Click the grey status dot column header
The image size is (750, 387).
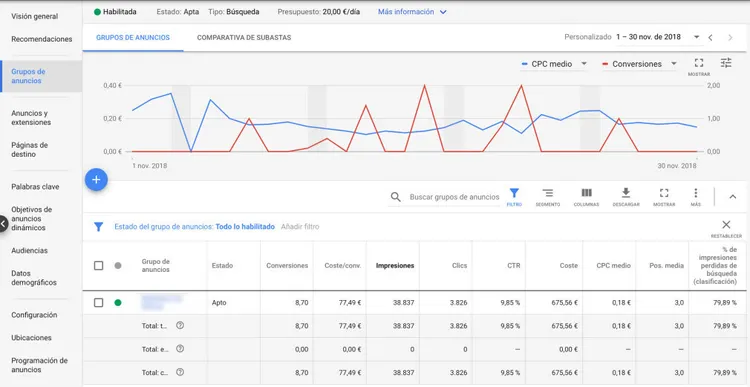coord(118,265)
